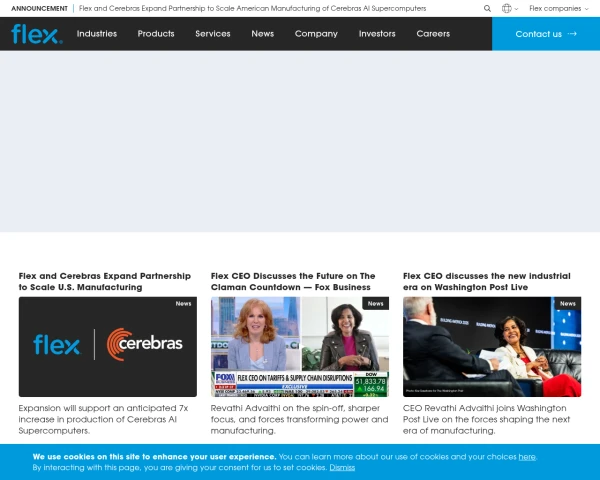Click the Fox Business interview thumbnail
Image resolution: width=600 pixels, height=480 pixels.
(x=300, y=346)
